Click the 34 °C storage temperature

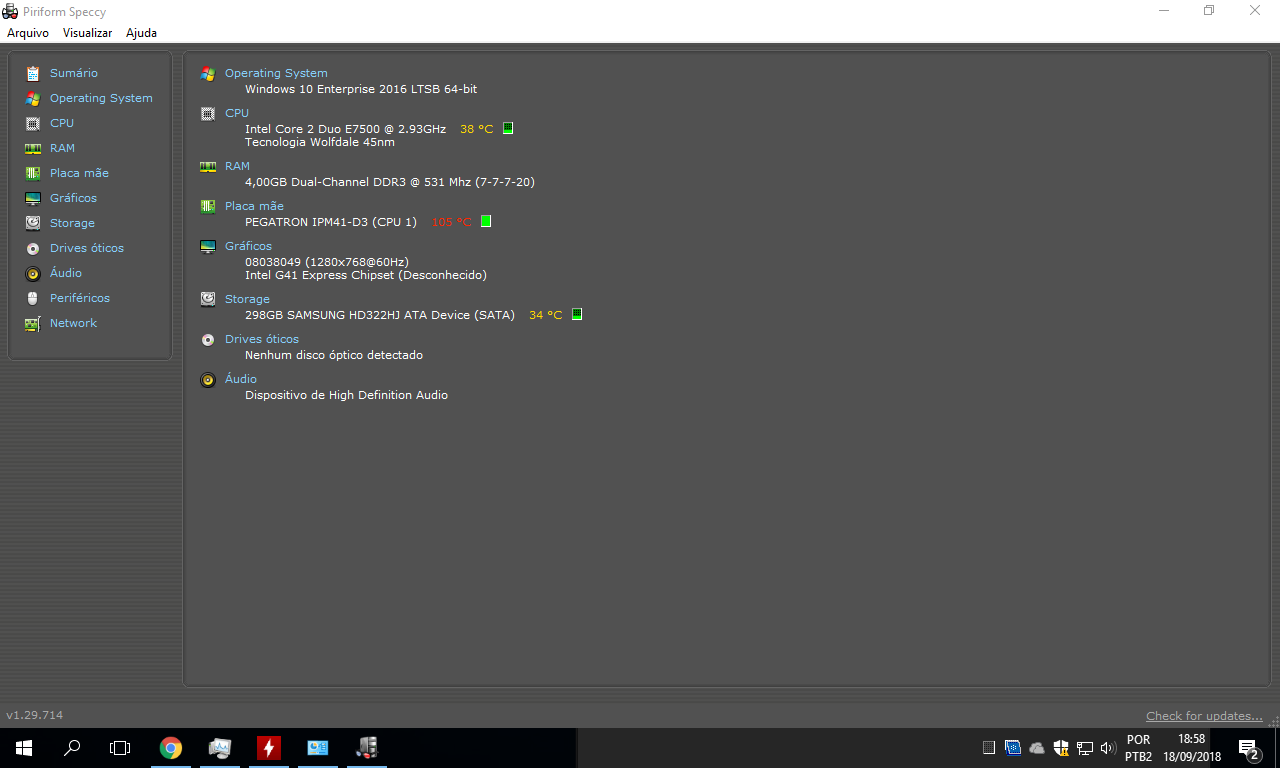click(x=545, y=315)
